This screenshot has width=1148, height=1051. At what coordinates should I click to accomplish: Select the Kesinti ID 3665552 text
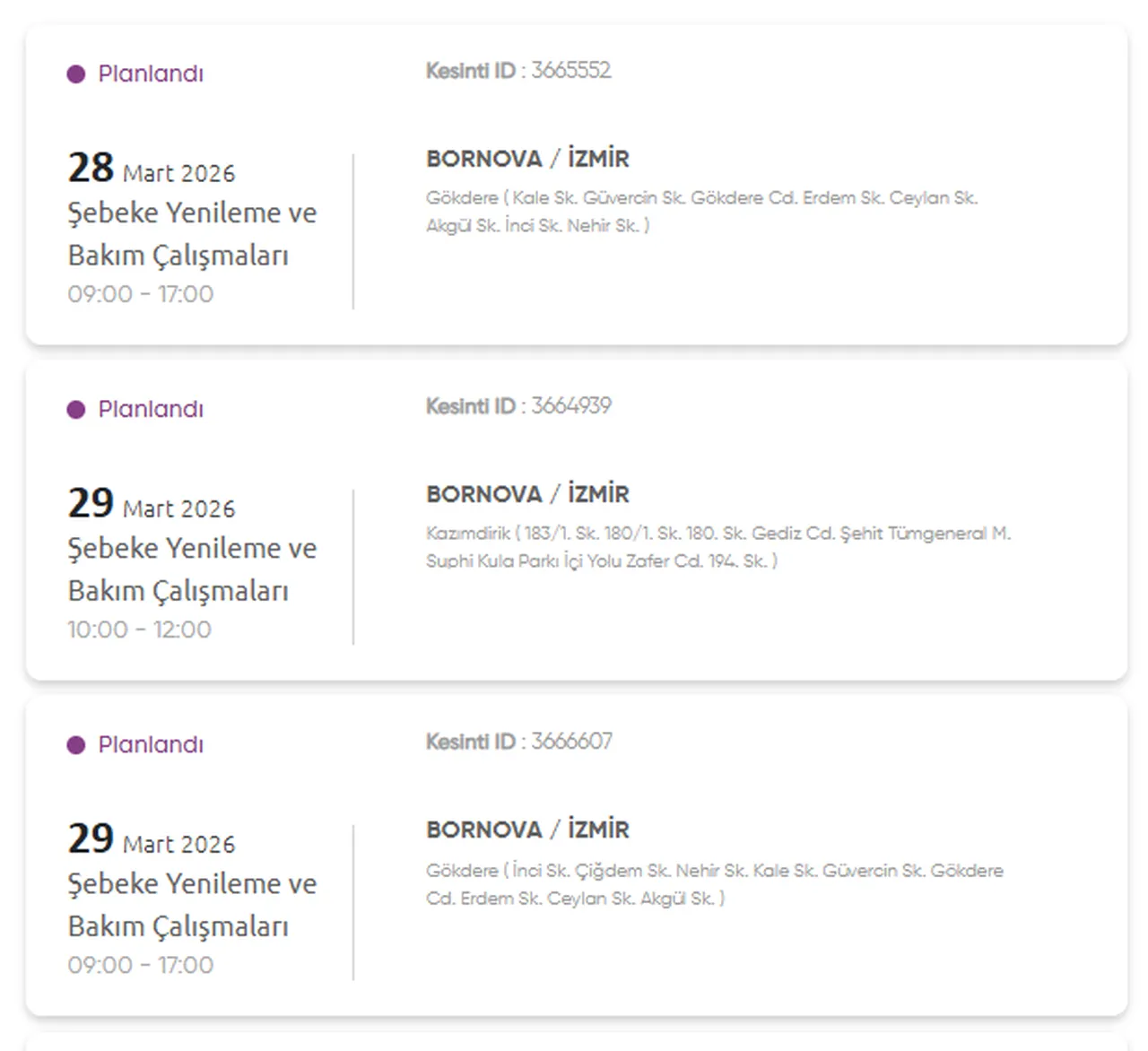coord(518,71)
